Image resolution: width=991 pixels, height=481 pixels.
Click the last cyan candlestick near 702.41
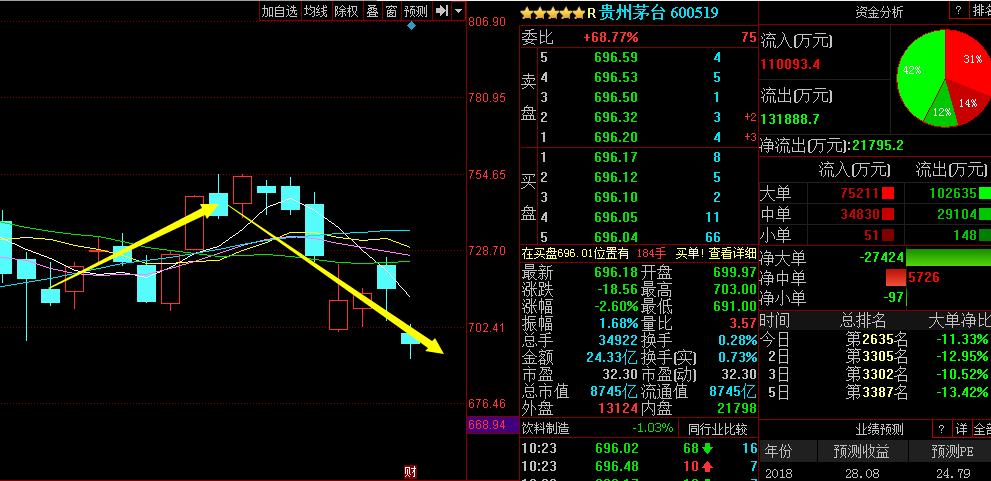[411, 339]
